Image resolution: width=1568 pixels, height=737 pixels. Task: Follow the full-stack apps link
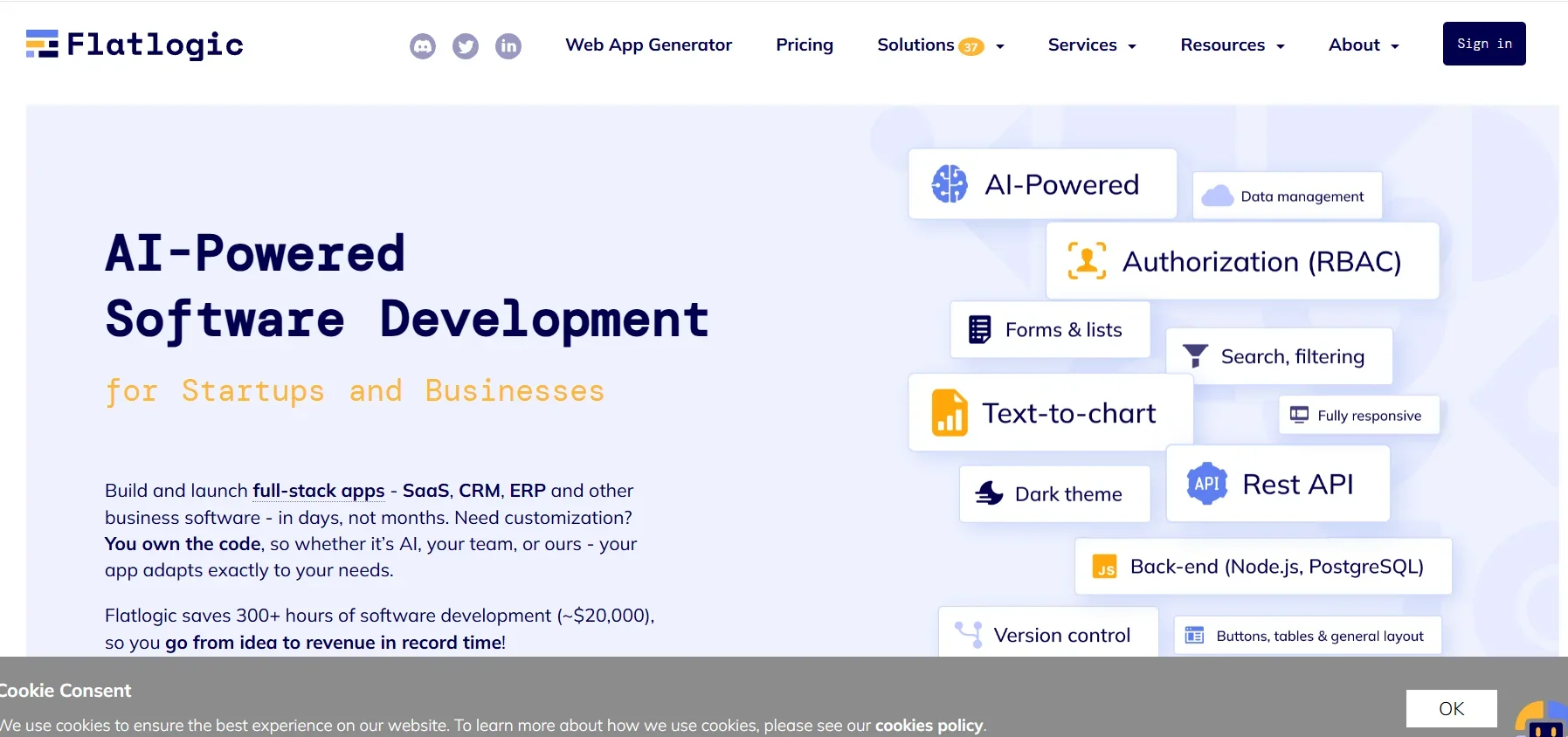point(319,491)
